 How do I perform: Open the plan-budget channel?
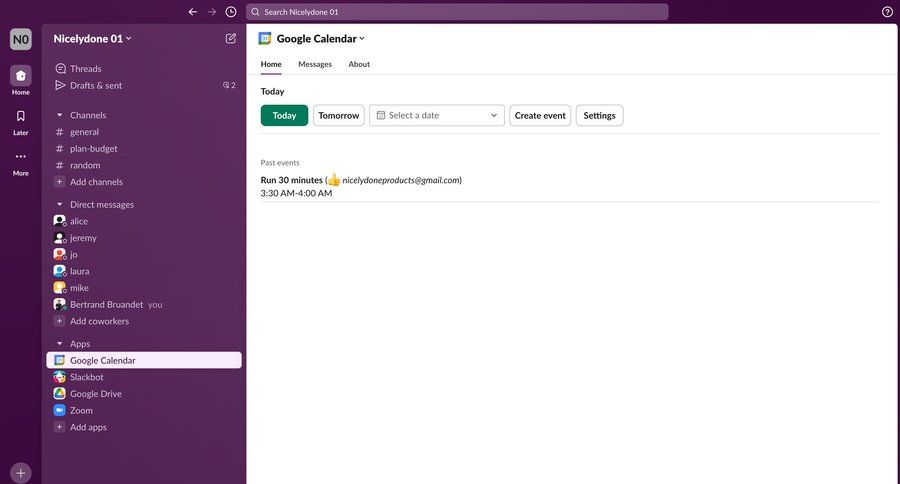pyautogui.click(x=93, y=148)
